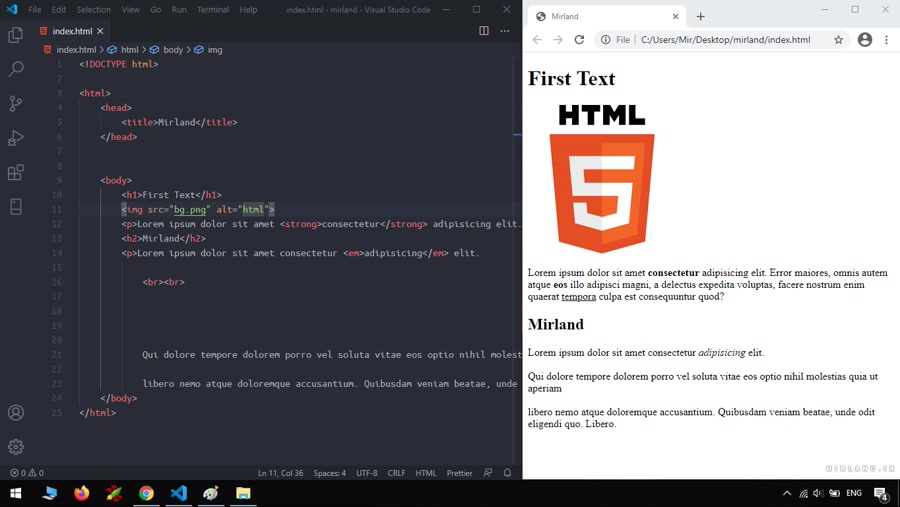Open the Edit menu
The height and width of the screenshot is (507, 900).
click(x=59, y=10)
